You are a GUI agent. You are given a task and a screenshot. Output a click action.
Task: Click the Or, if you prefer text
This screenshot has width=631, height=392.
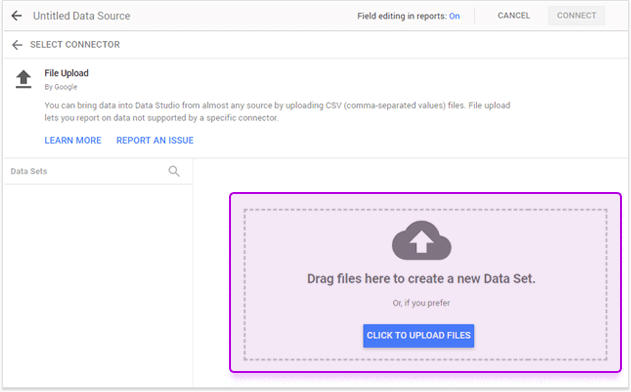(421, 303)
